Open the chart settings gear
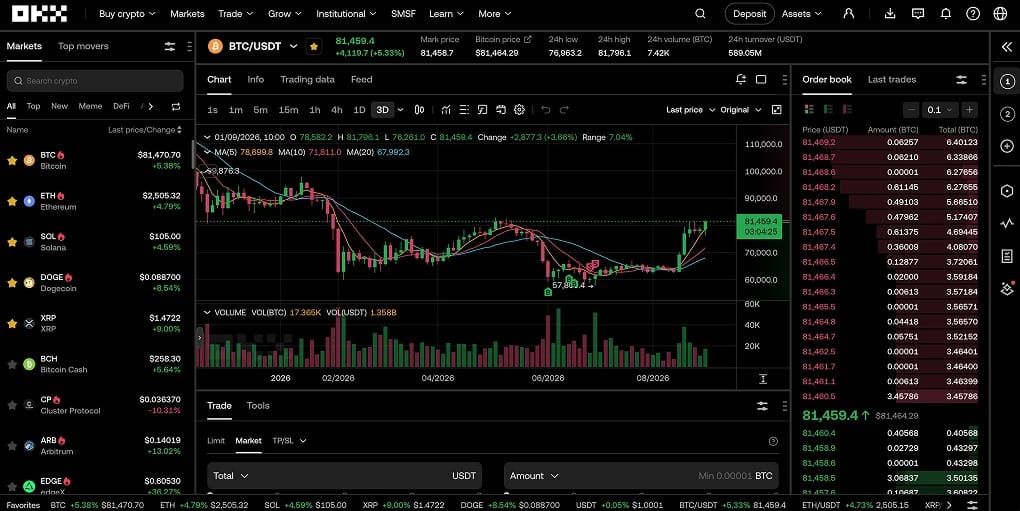This screenshot has width=1020, height=511. 519,110
